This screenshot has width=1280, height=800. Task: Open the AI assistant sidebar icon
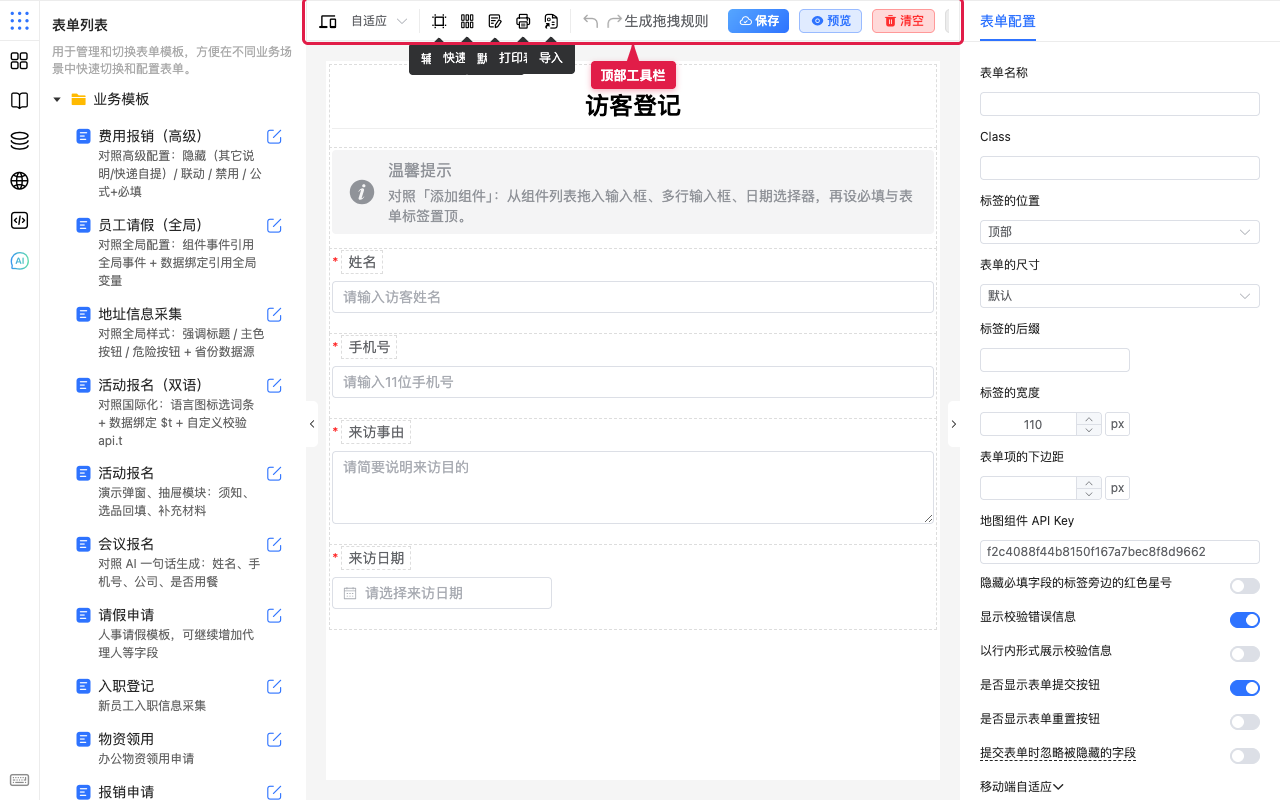click(x=19, y=261)
